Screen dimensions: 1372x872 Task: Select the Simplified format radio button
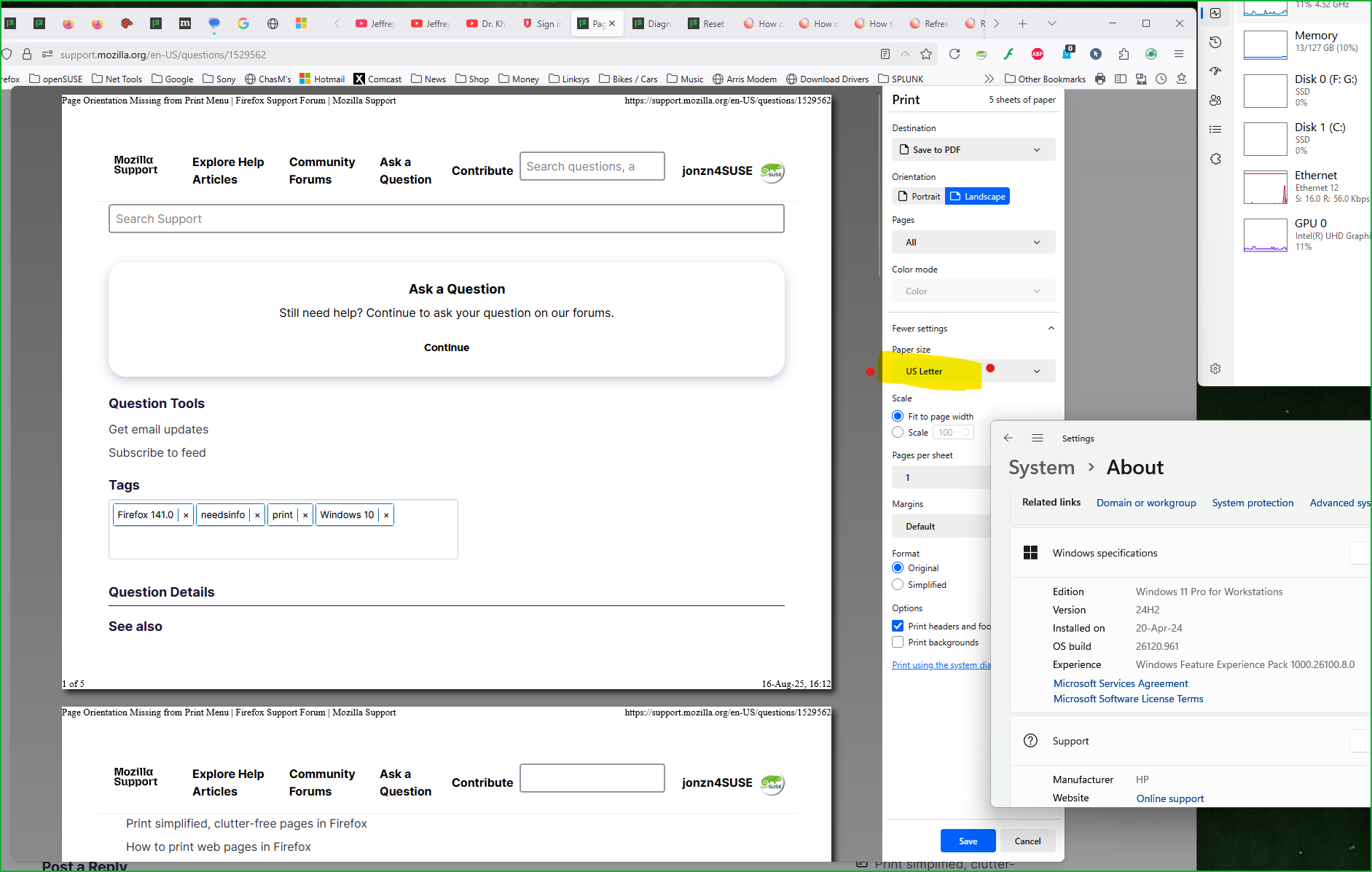898,585
